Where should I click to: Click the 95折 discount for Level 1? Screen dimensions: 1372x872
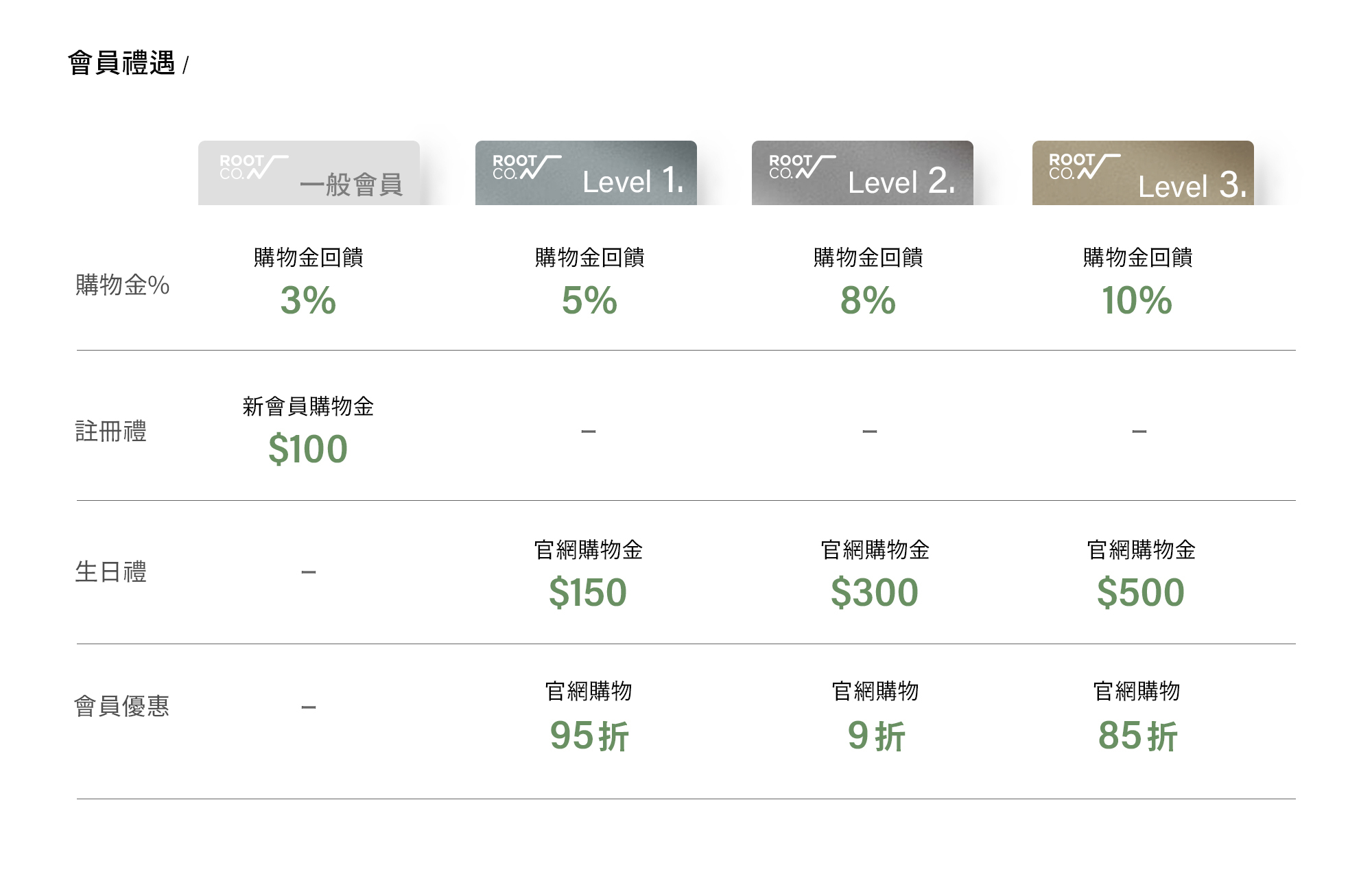[589, 736]
